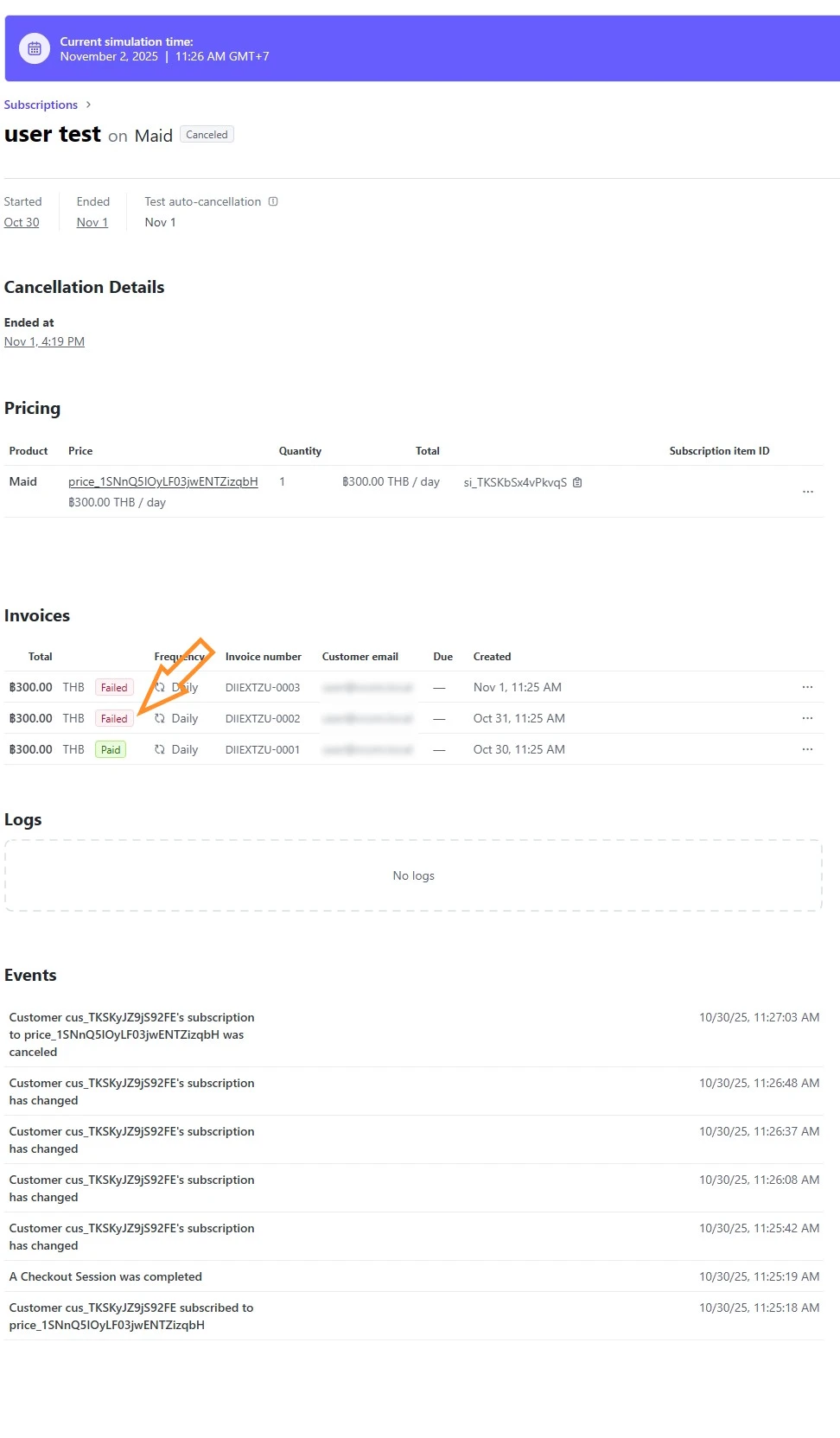
Task: Open options for invoice DIIEXTZU-0003
Action: coord(807,687)
